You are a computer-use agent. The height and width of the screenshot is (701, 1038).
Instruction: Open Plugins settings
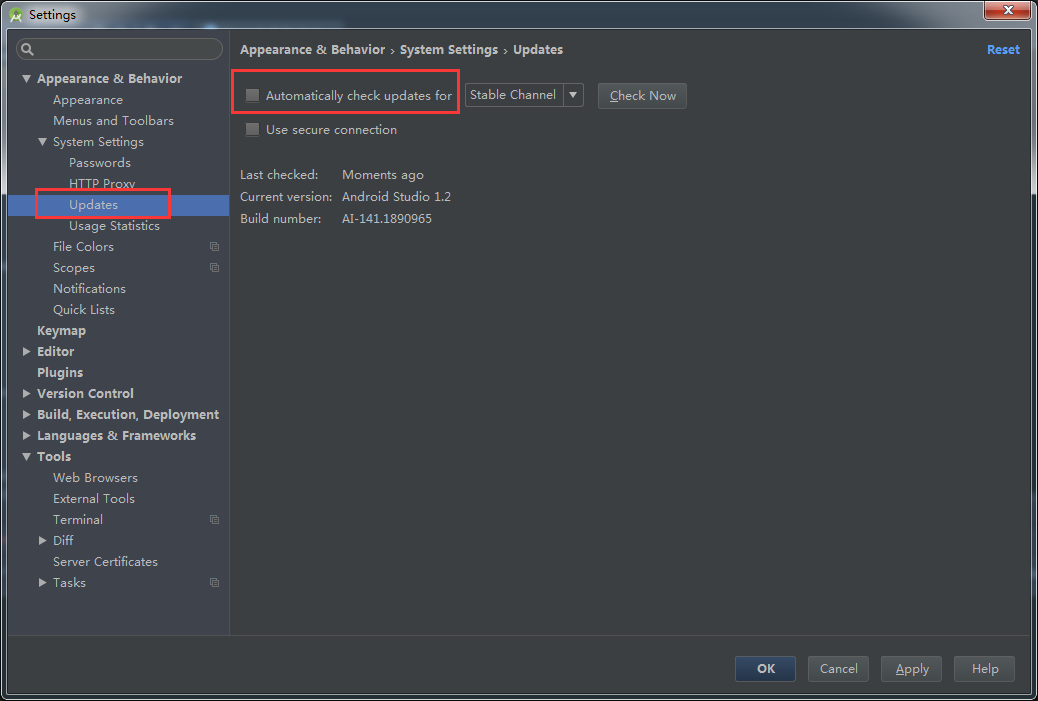(x=60, y=373)
